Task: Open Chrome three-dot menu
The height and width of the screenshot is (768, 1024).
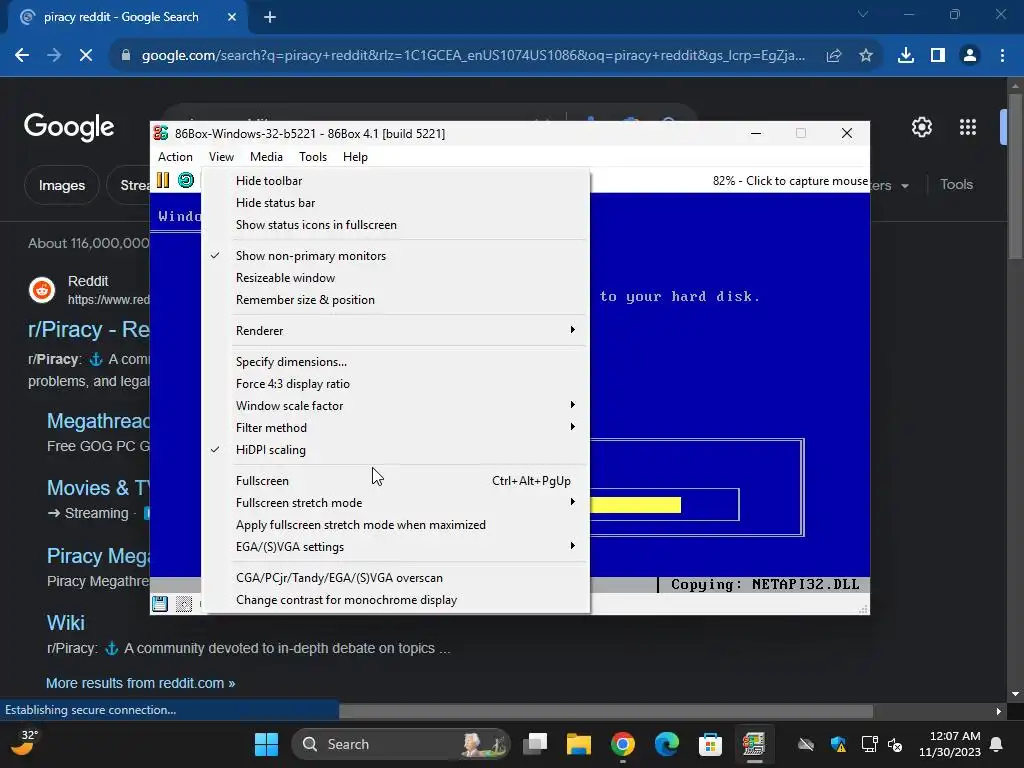Action: 1002,56
